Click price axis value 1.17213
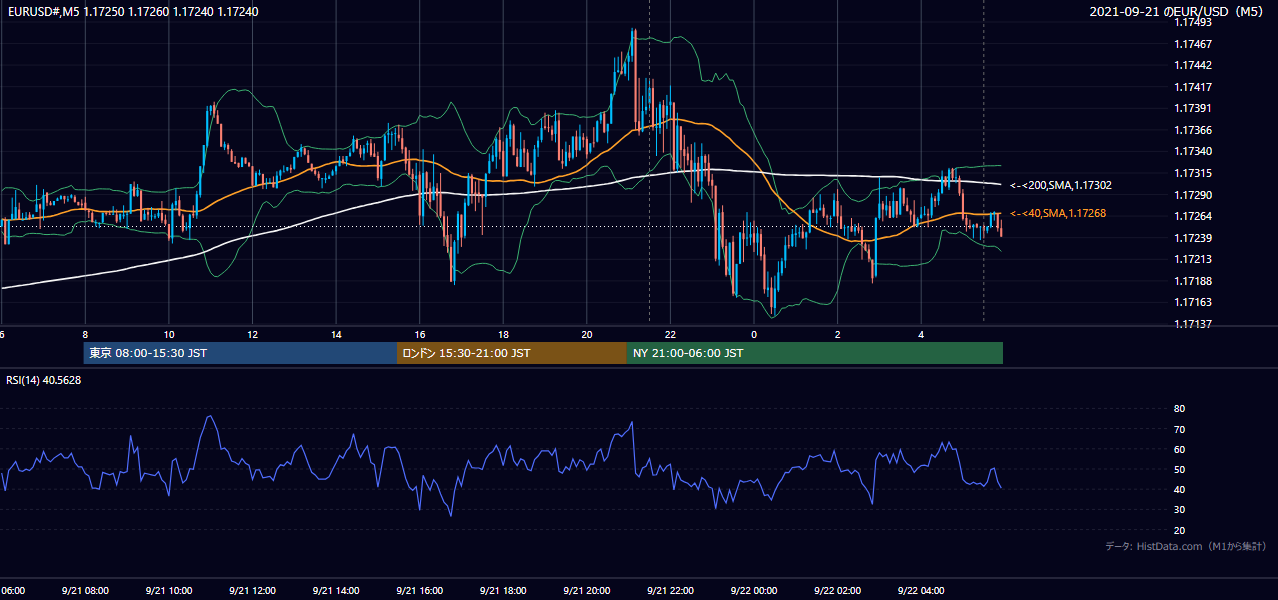Image resolution: width=1278 pixels, height=600 pixels. [x=1194, y=259]
